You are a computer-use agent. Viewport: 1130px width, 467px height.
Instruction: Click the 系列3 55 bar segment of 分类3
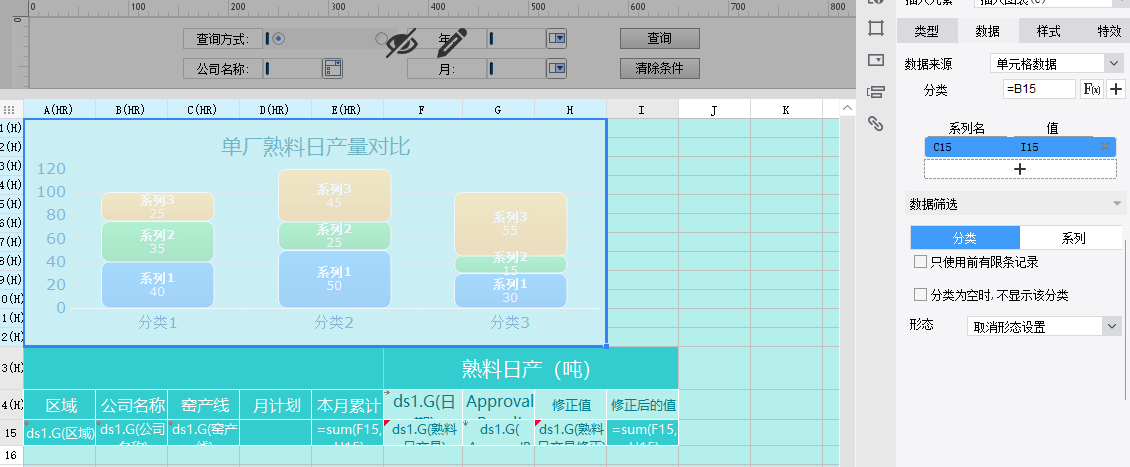pyautogui.click(x=510, y=224)
